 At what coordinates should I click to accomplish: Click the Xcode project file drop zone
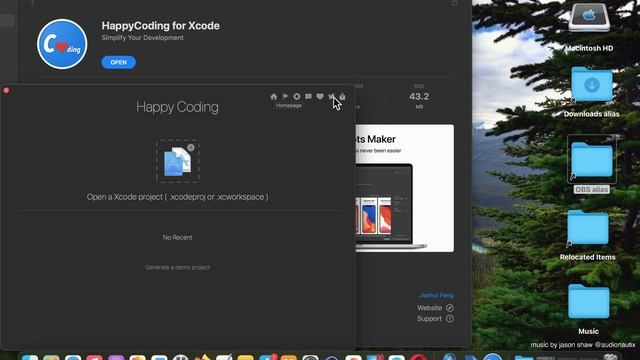point(178,161)
